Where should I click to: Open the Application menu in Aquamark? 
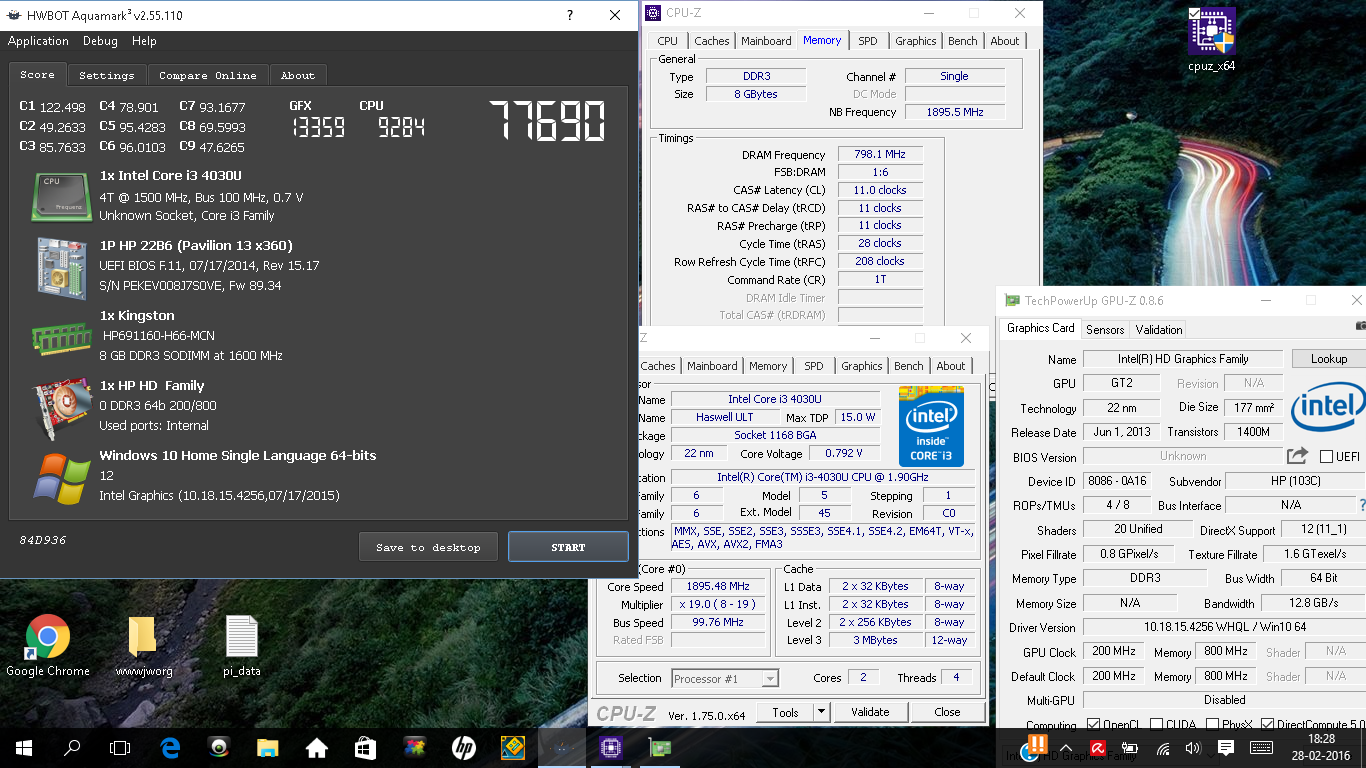[x=38, y=41]
